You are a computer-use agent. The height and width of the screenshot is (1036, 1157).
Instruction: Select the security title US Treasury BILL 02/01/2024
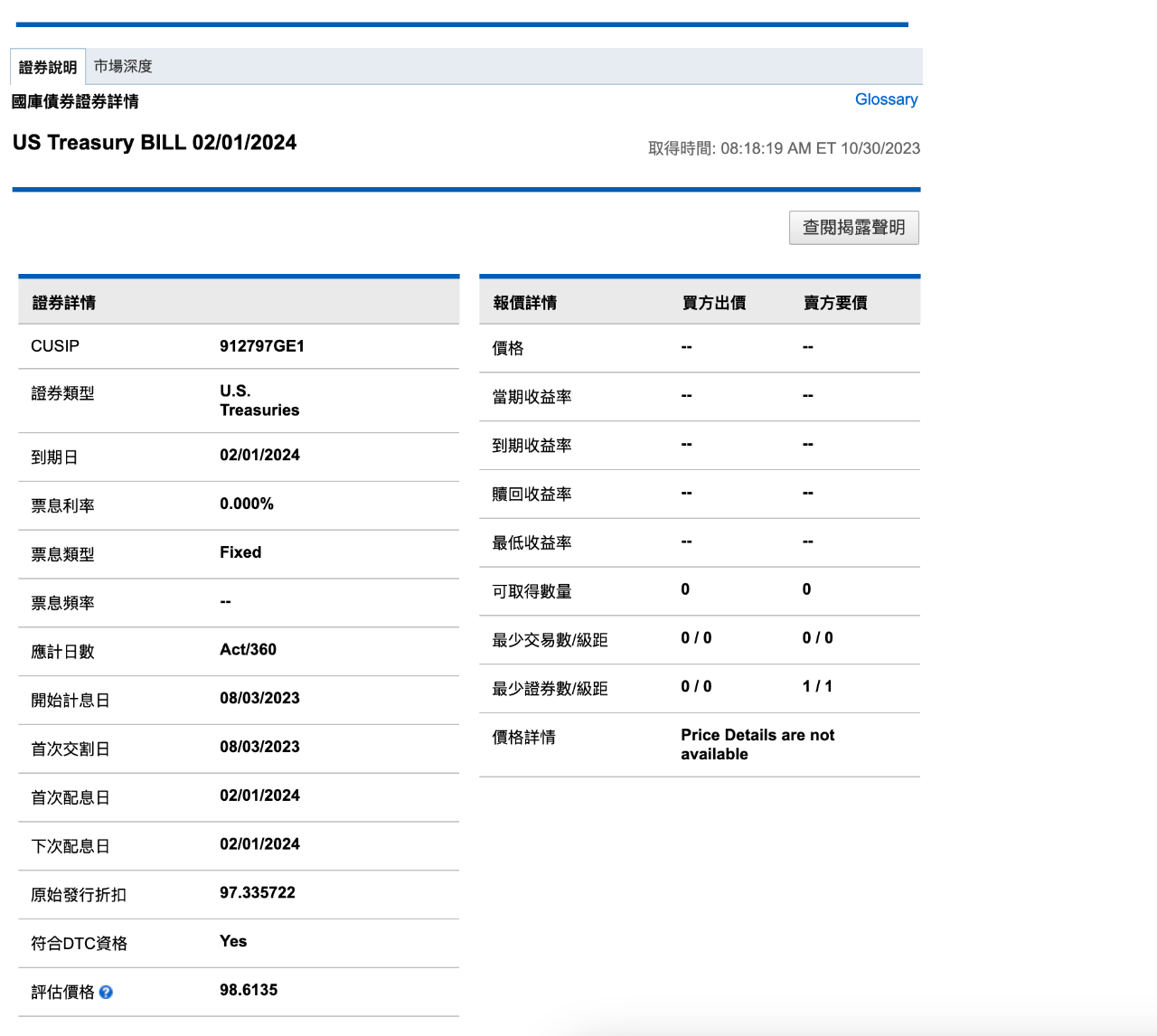[155, 142]
